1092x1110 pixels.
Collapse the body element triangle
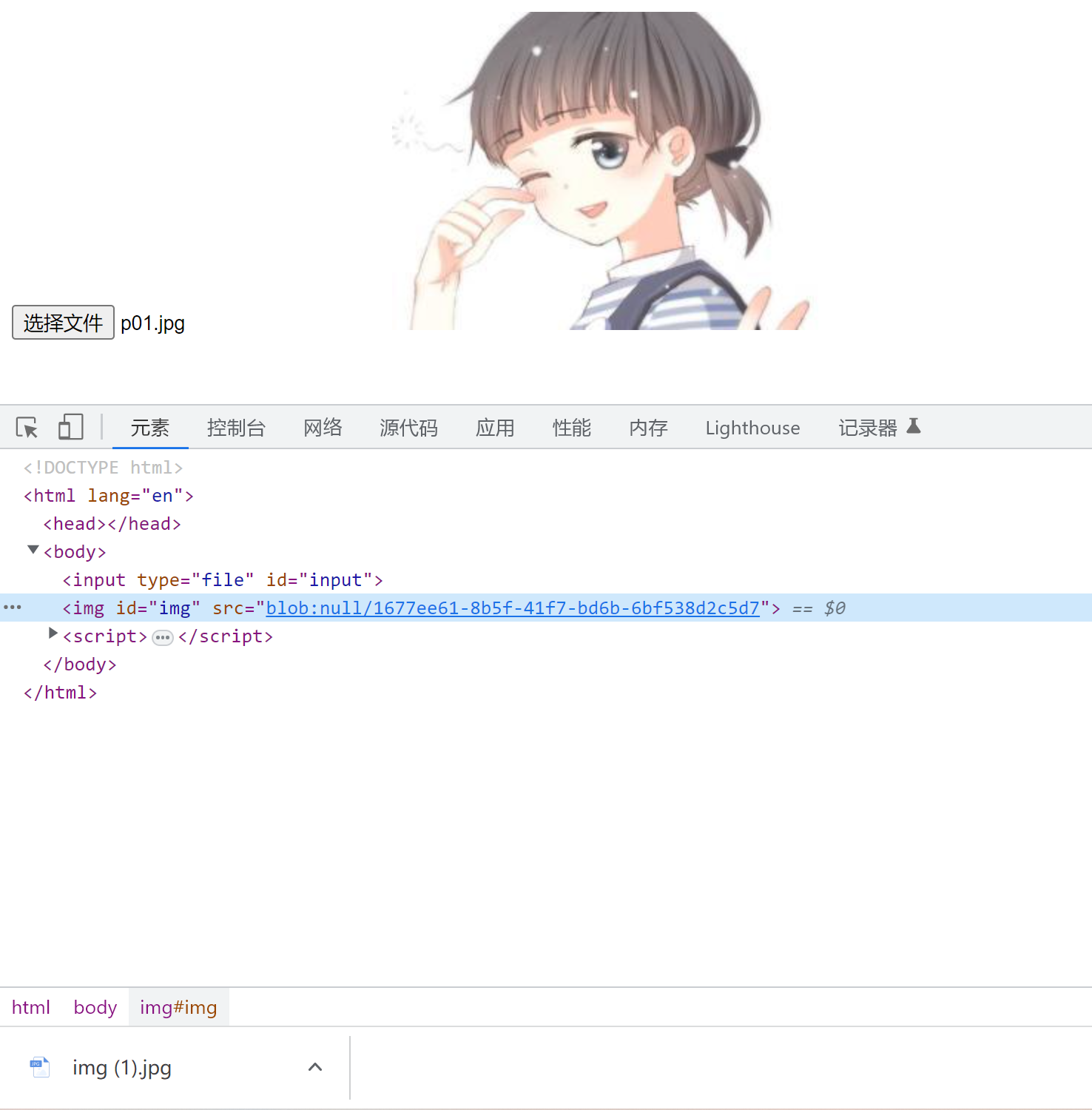click(33, 550)
